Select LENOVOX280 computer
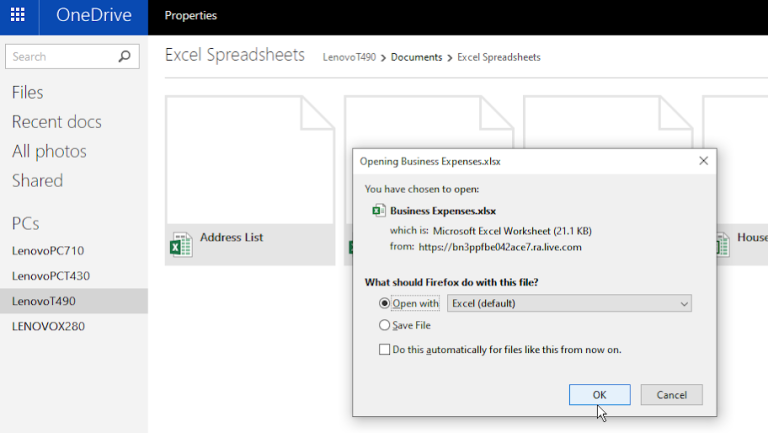Screen dimensions: 768x433 (x=48, y=326)
